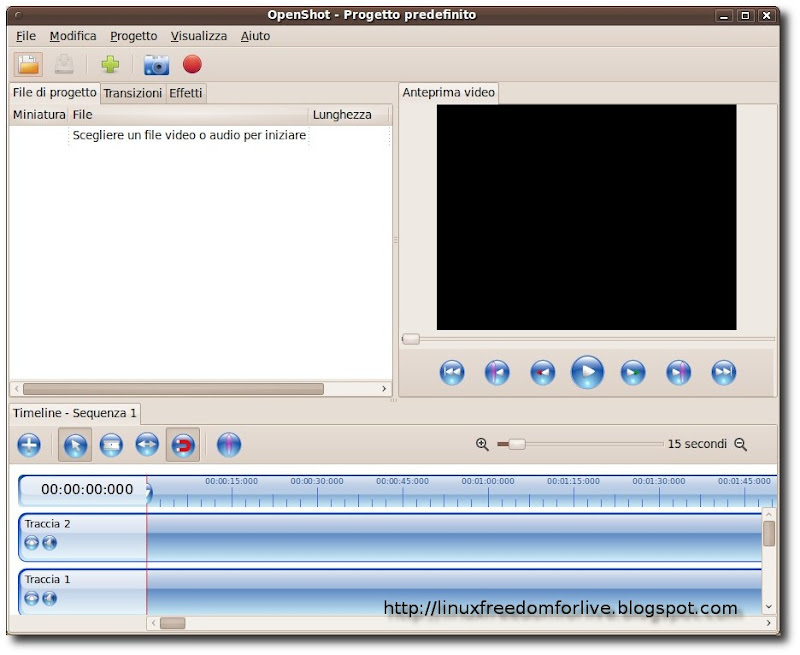Click down arrow of timeline vertical scrollbar

[768, 607]
